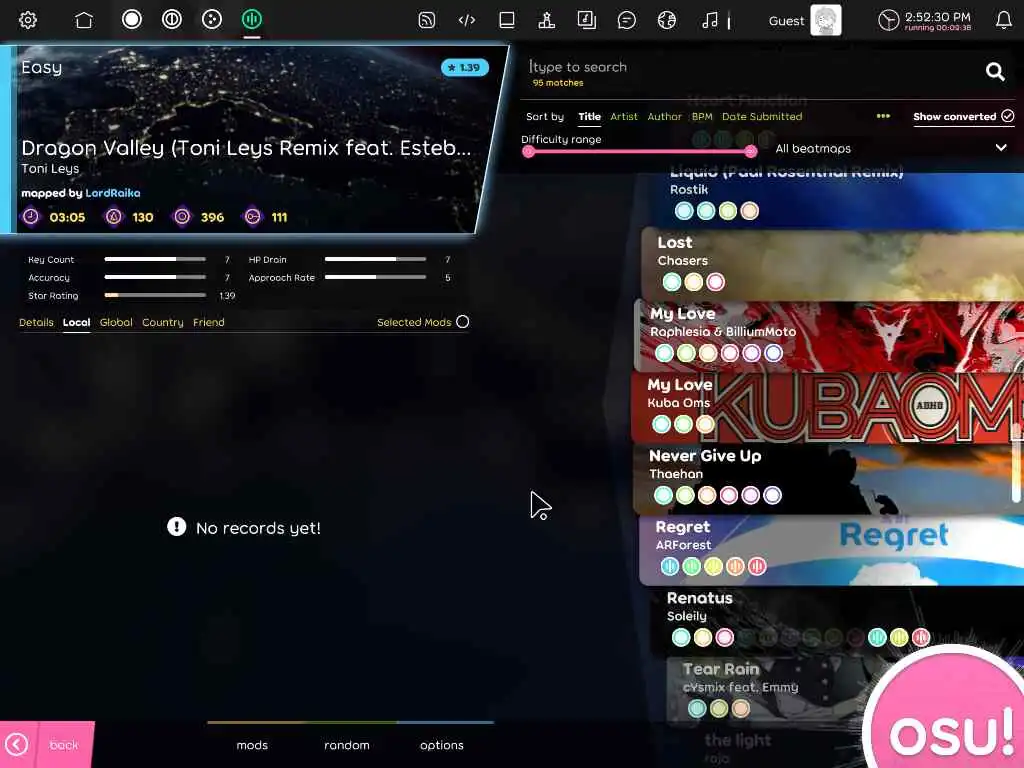Image resolution: width=1024 pixels, height=768 pixels.
Task: Open the changelog code icon
Action: coord(466,20)
